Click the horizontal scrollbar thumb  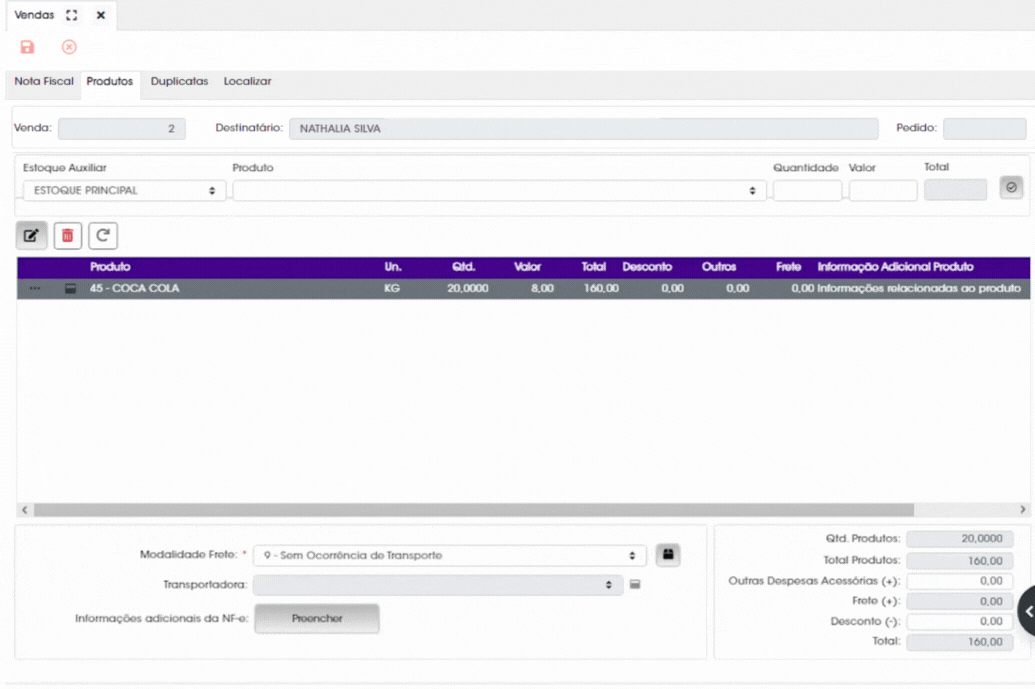[474, 509]
